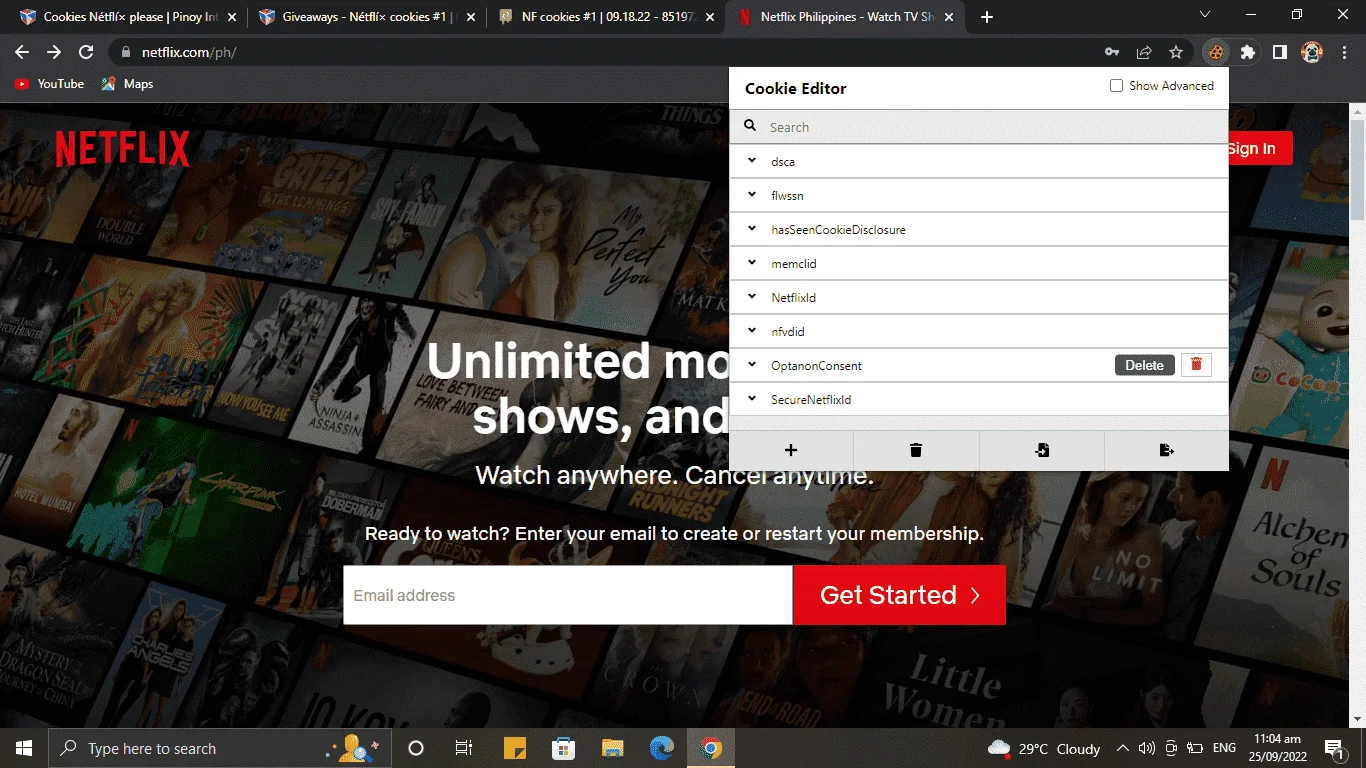Open the weather widget showing 29°C Cloudy

tap(1043, 748)
